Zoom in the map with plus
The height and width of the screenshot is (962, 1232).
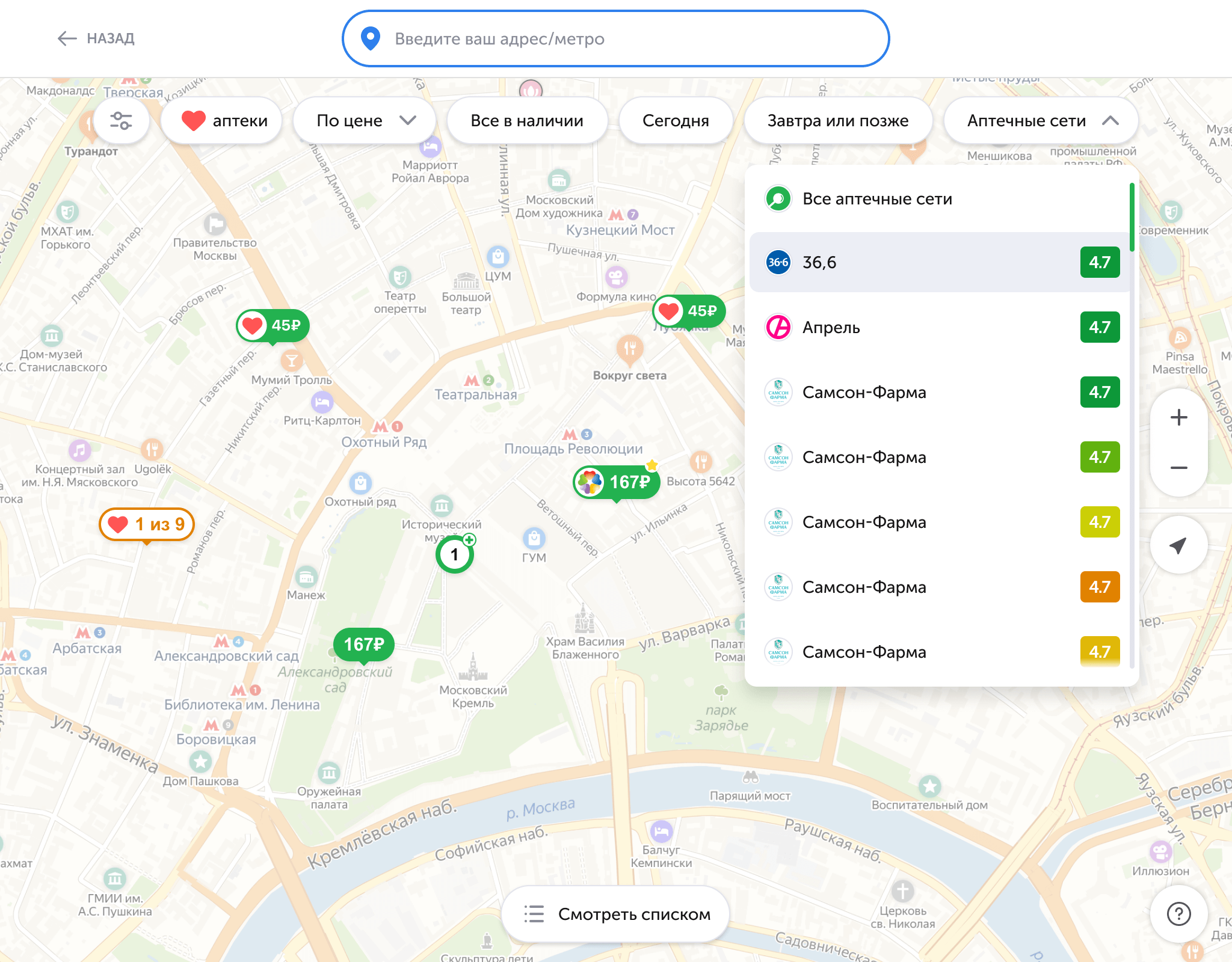tap(1178, 417)
